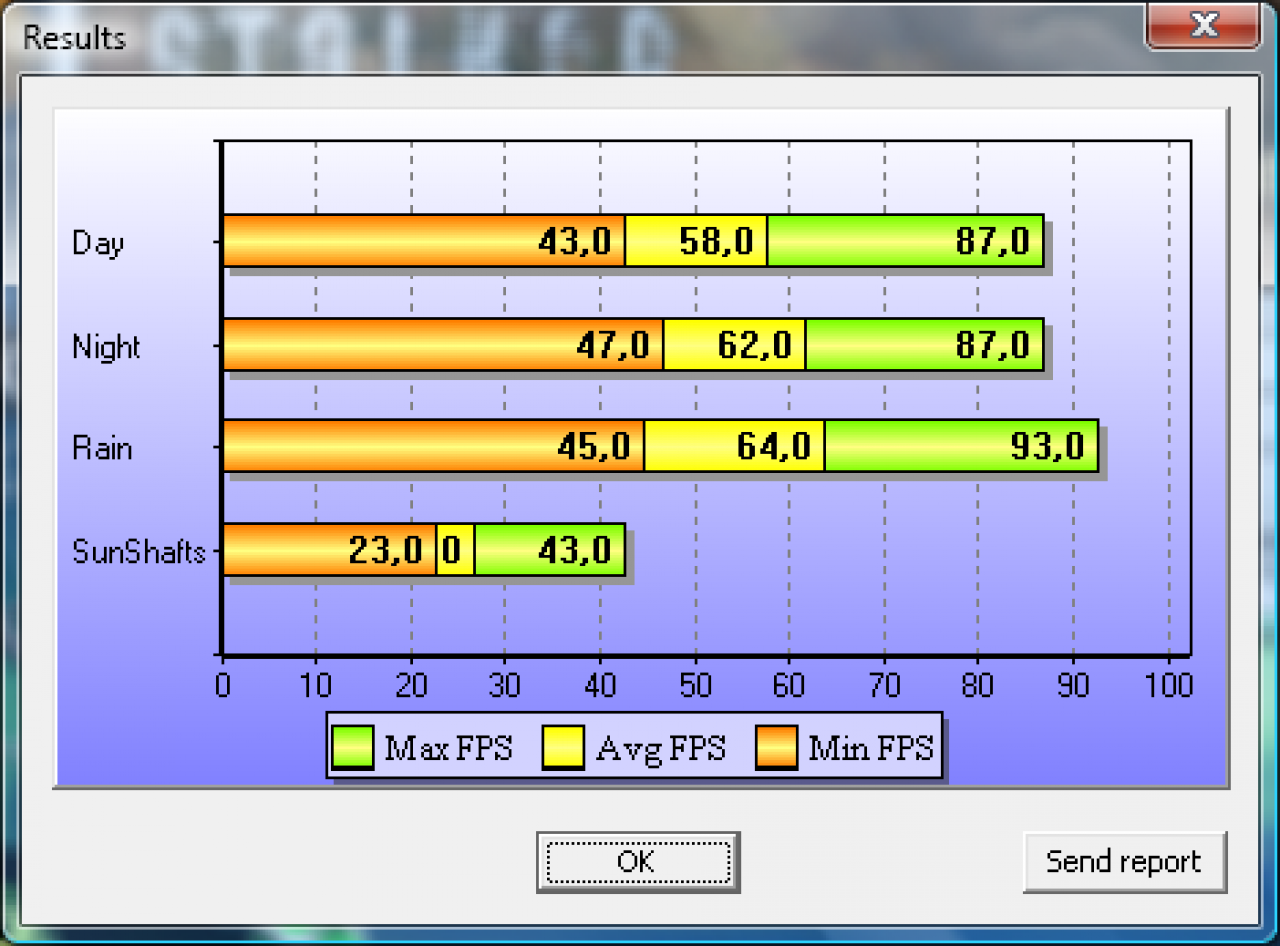Click the SunShafts row label
This screenshot has width=1280, height=946.
[x=139, y=551]
